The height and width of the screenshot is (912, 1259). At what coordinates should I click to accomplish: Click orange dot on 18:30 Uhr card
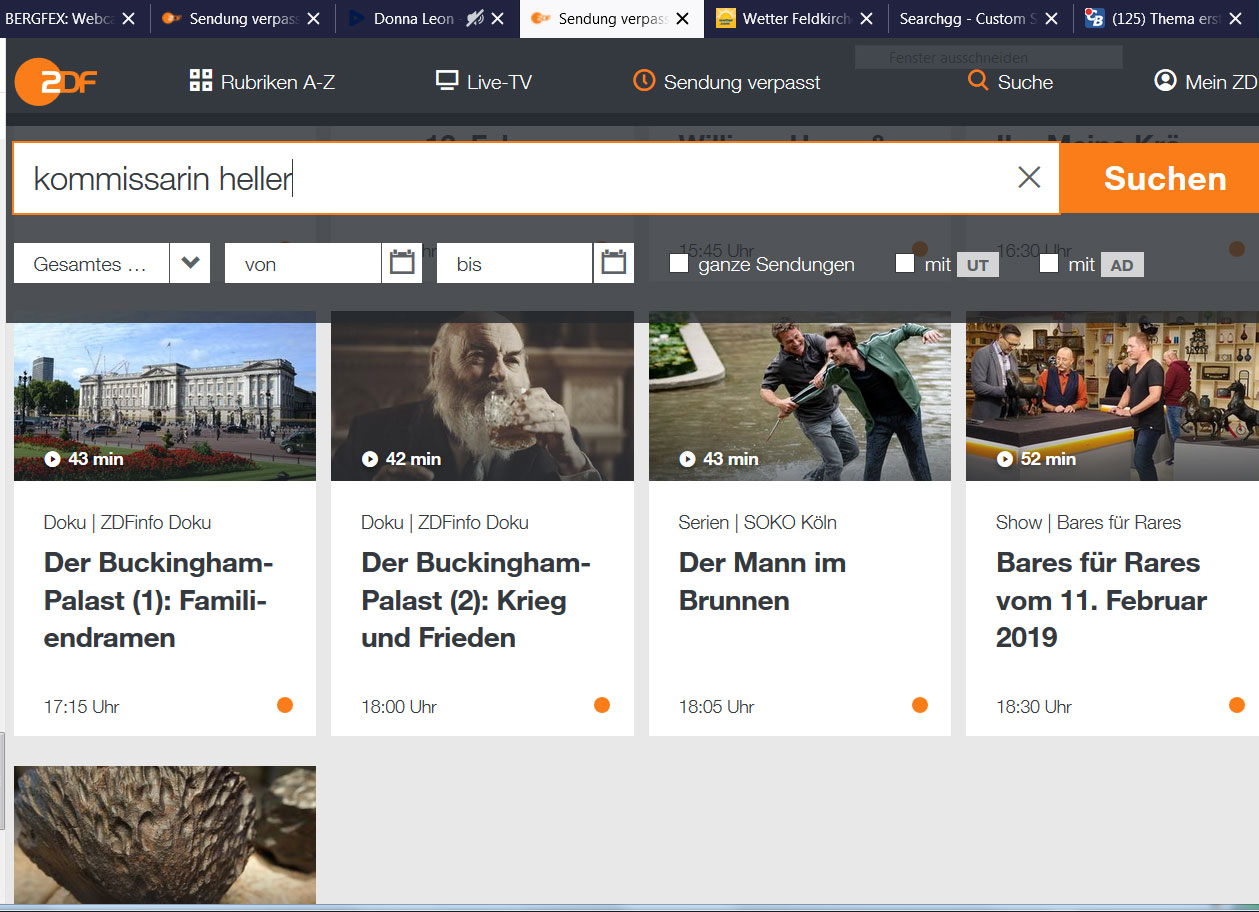[1237, 705]
